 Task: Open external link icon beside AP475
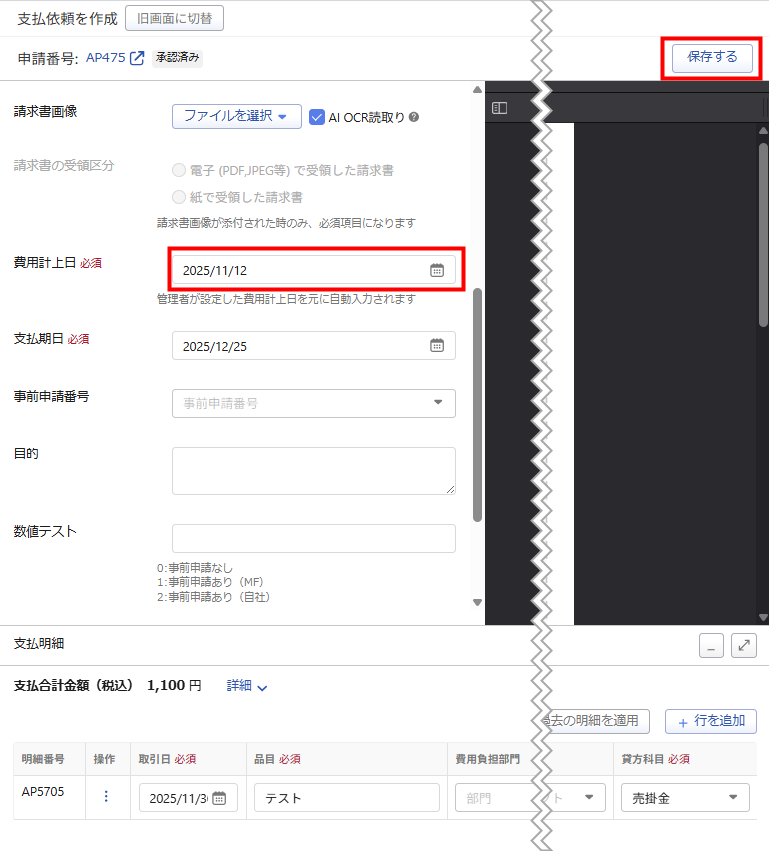pos(138,58)
